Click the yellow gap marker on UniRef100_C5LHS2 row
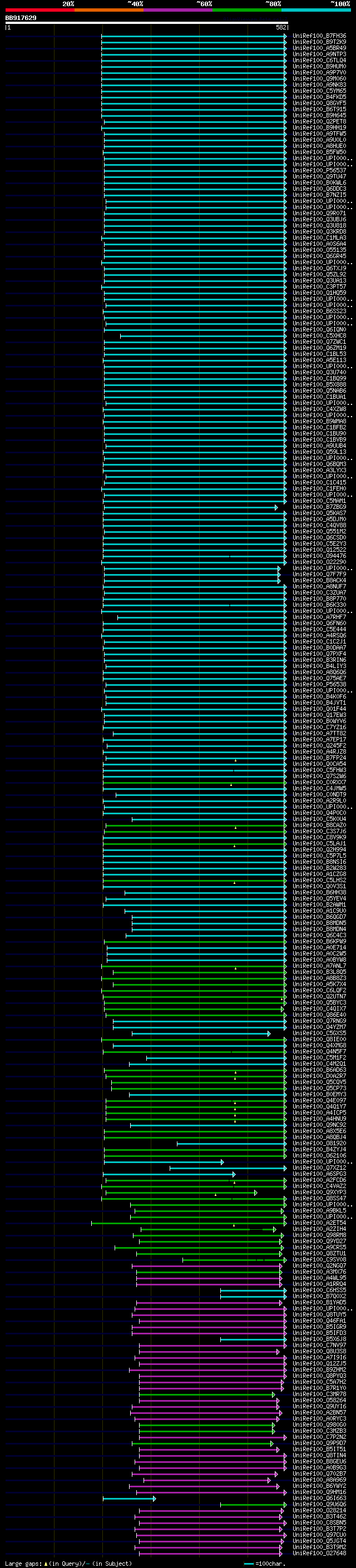356x1568 pixels. coord(234,882)
